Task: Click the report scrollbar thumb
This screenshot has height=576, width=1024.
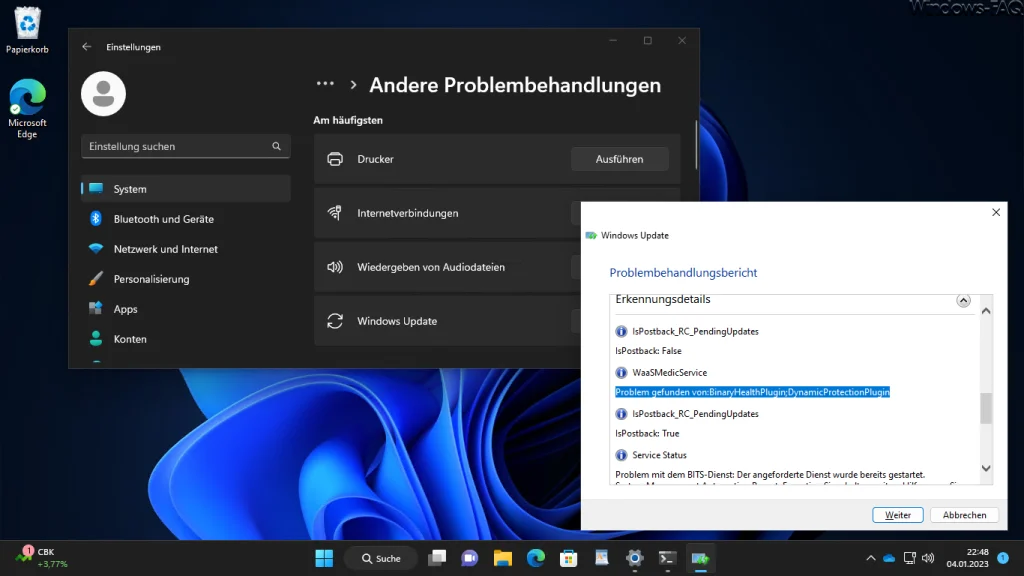Action: tap(986, 408)
